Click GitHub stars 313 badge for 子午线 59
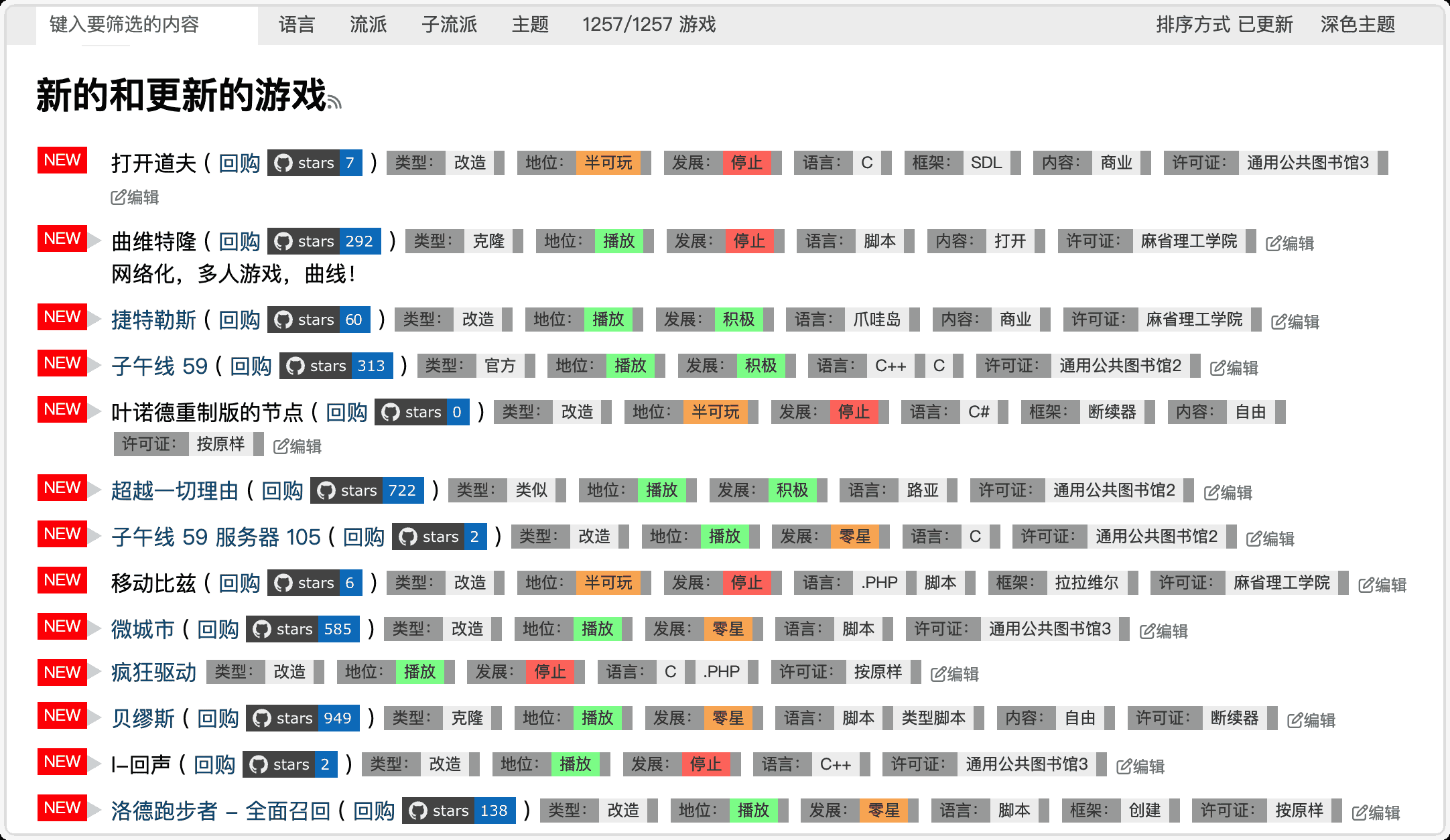Screen dimensions: 1450x840 (336, 366)
